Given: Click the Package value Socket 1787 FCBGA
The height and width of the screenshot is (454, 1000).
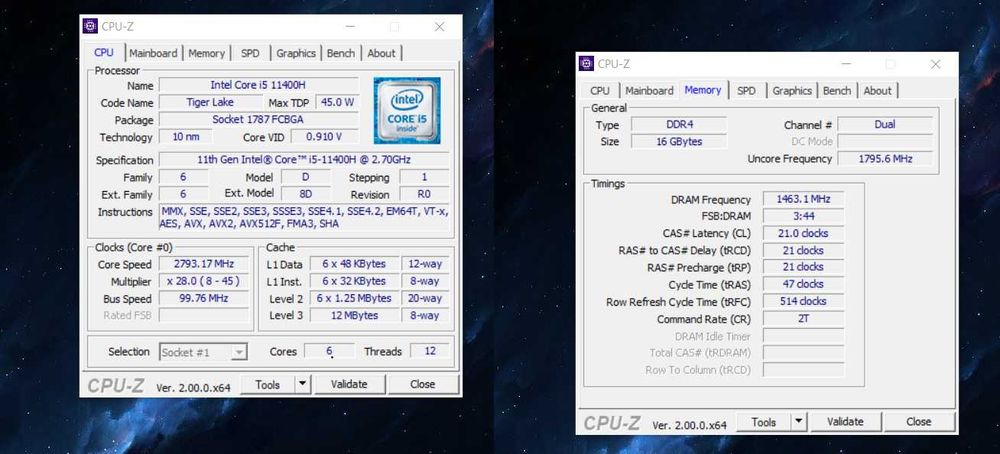Looking at the screenshot, I should pyautogui.click(x=258, y=119).
